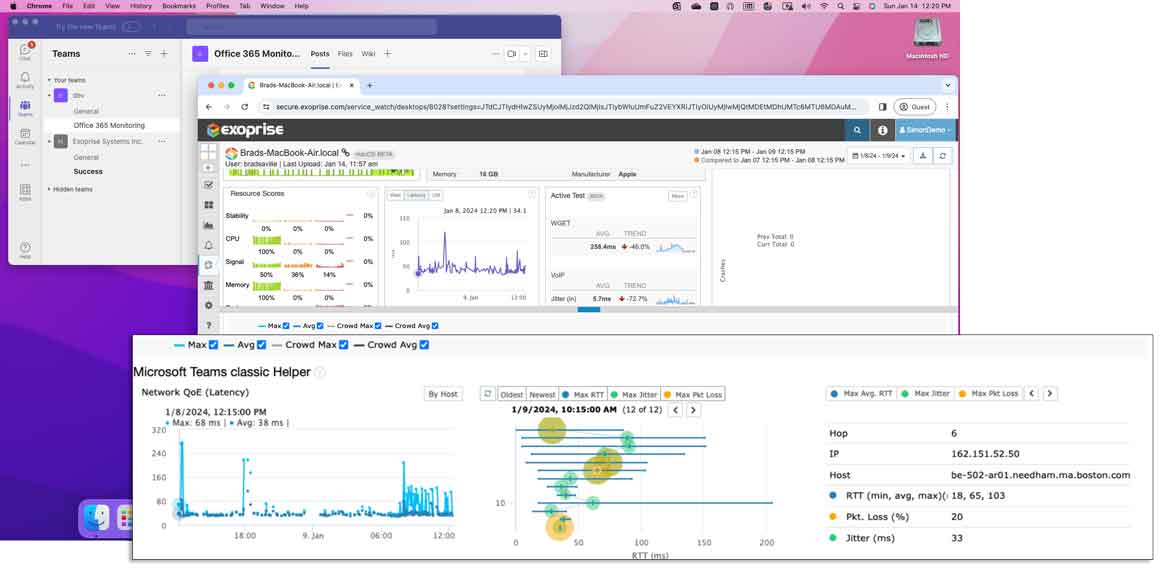This screenshot has height=572, width=1159.
Task: Open more options for Exoprise Systems Inc. team
Action: coord(162,141)
